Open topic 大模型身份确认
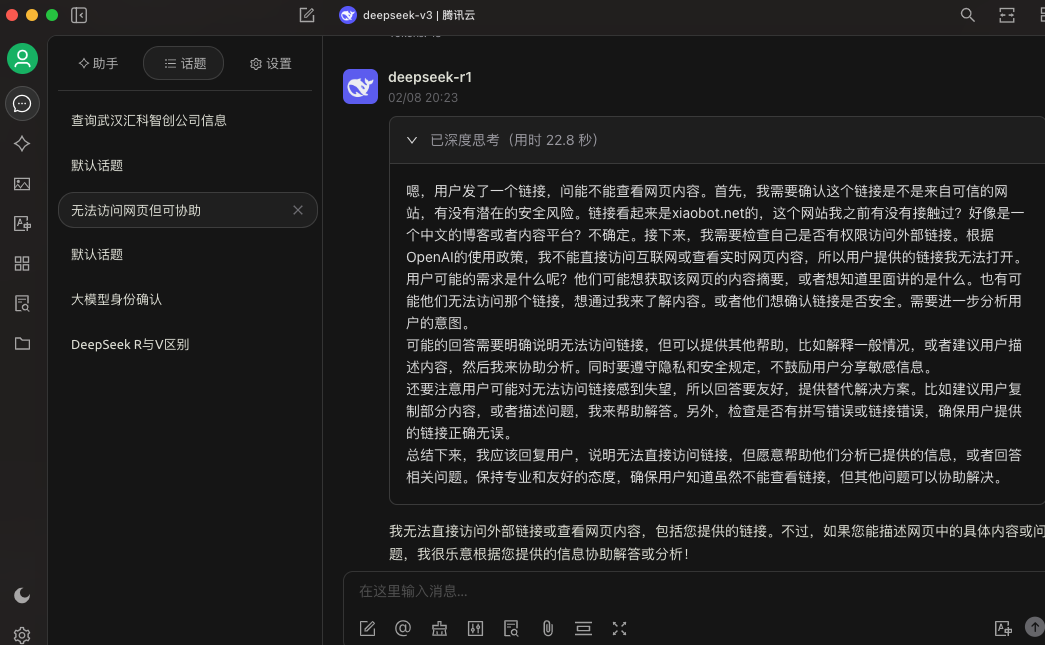This screenshot has height=645, width=1045. click(x=188, y=300)
